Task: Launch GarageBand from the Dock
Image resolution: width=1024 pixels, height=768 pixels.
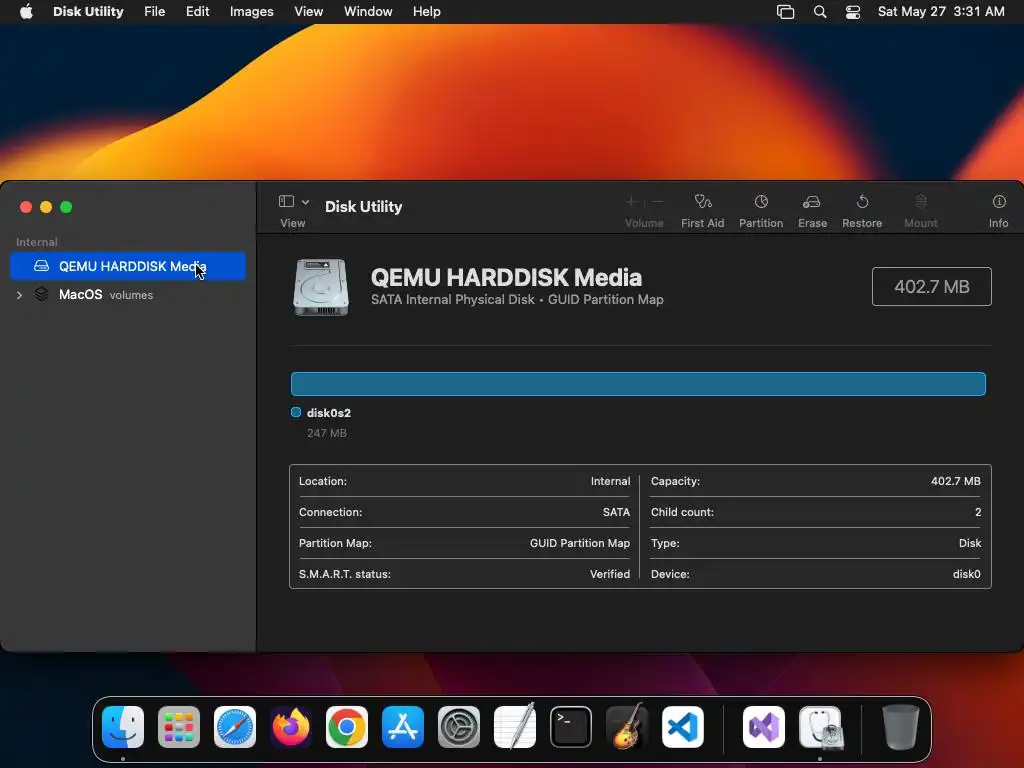Action: click(x=626, y=726)
